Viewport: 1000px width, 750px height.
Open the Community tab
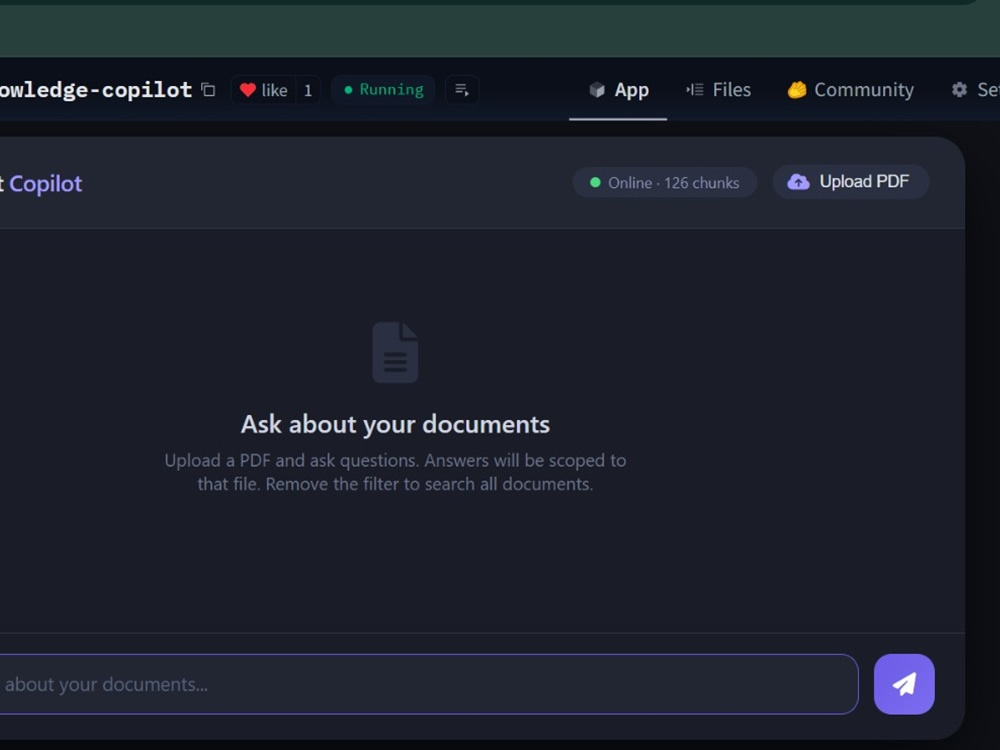(850, 90)
